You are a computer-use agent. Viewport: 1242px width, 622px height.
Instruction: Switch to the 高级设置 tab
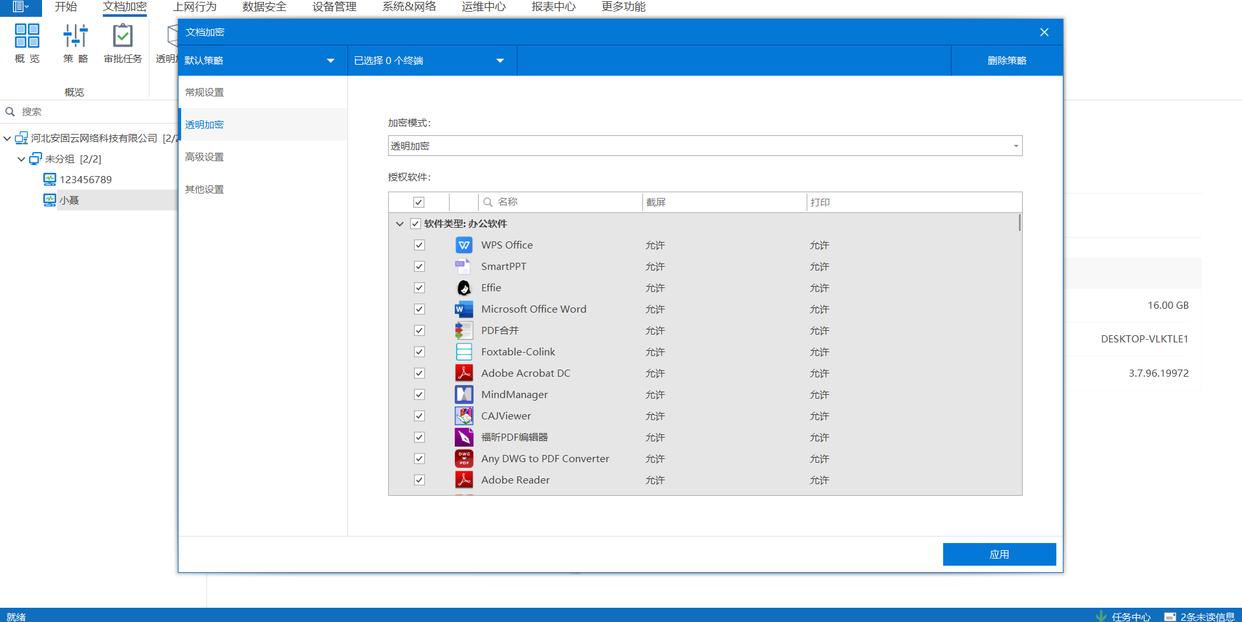click(205, 157)
